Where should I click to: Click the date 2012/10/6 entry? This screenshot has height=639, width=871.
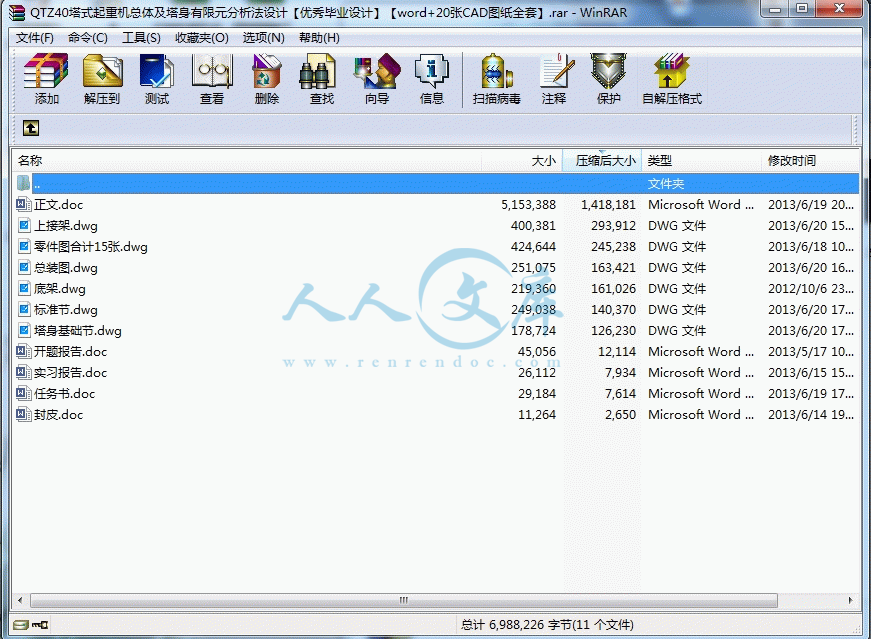pos(811,288)
